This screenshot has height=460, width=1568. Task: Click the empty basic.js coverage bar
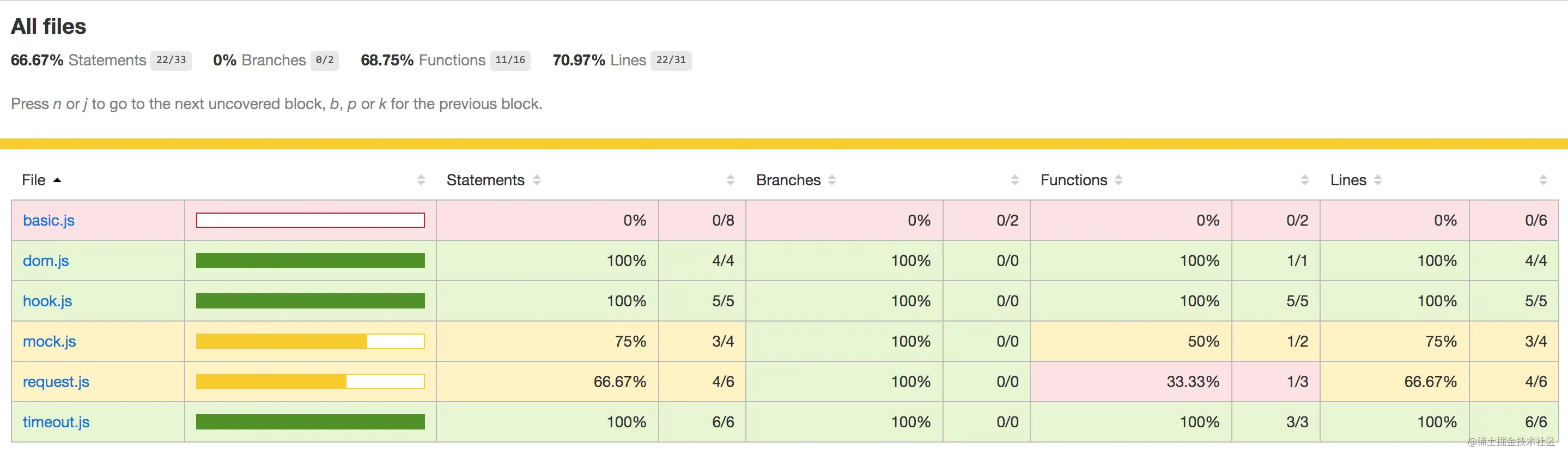[x=311, y=221]
